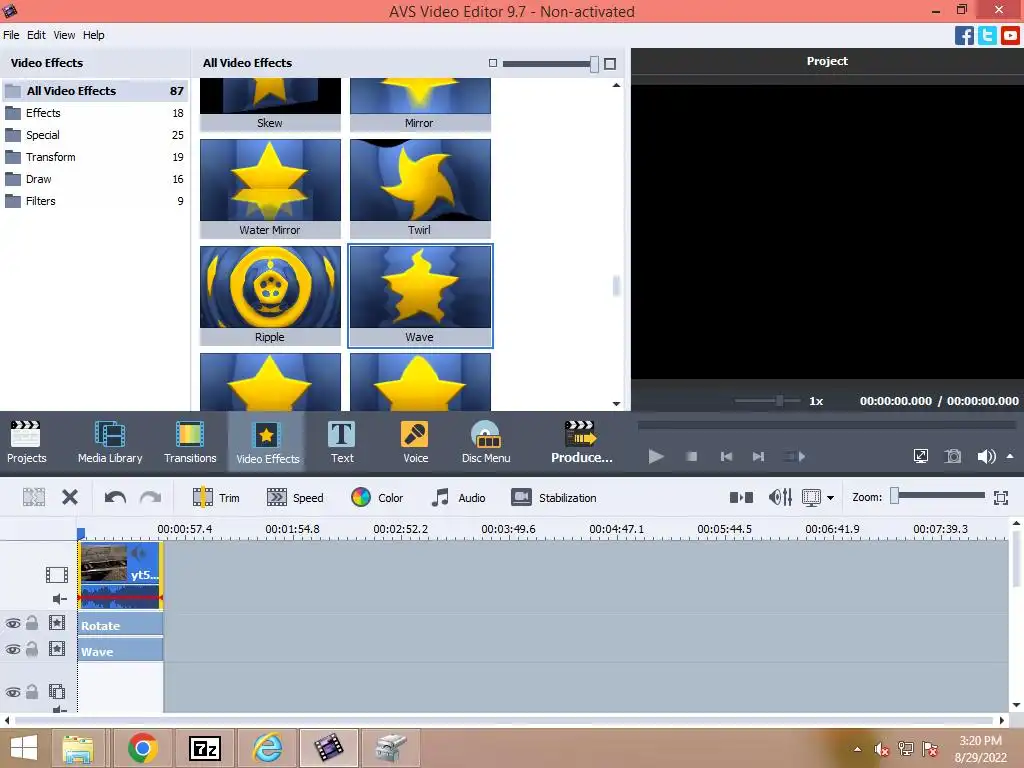Viewport: 1024px width, 768px height.
Task: Select the Twirl effect thumbnail
Action: (420, 188)
